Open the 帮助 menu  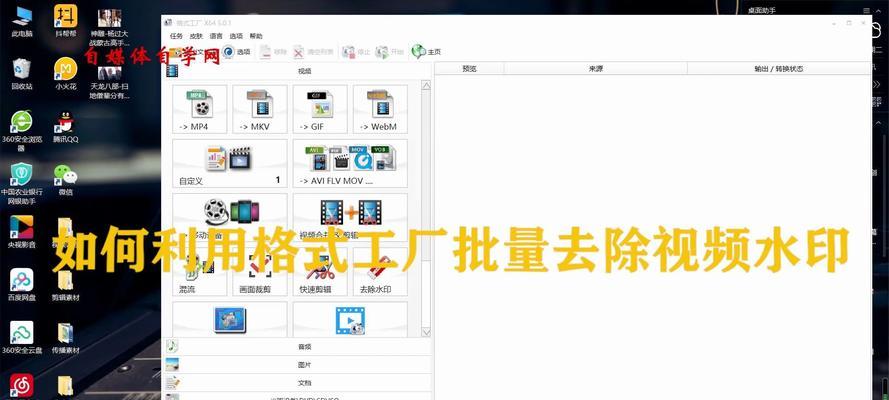(256, 36)
